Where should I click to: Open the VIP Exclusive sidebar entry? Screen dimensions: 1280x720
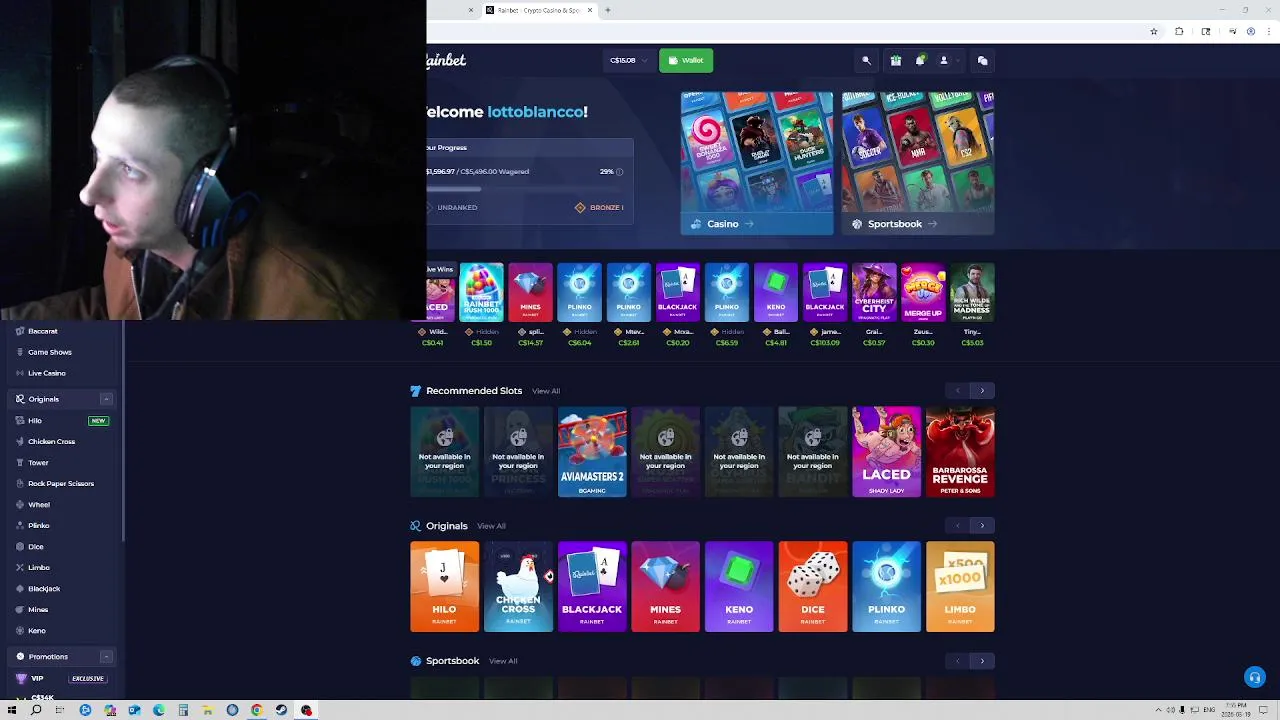coord(62,678)
